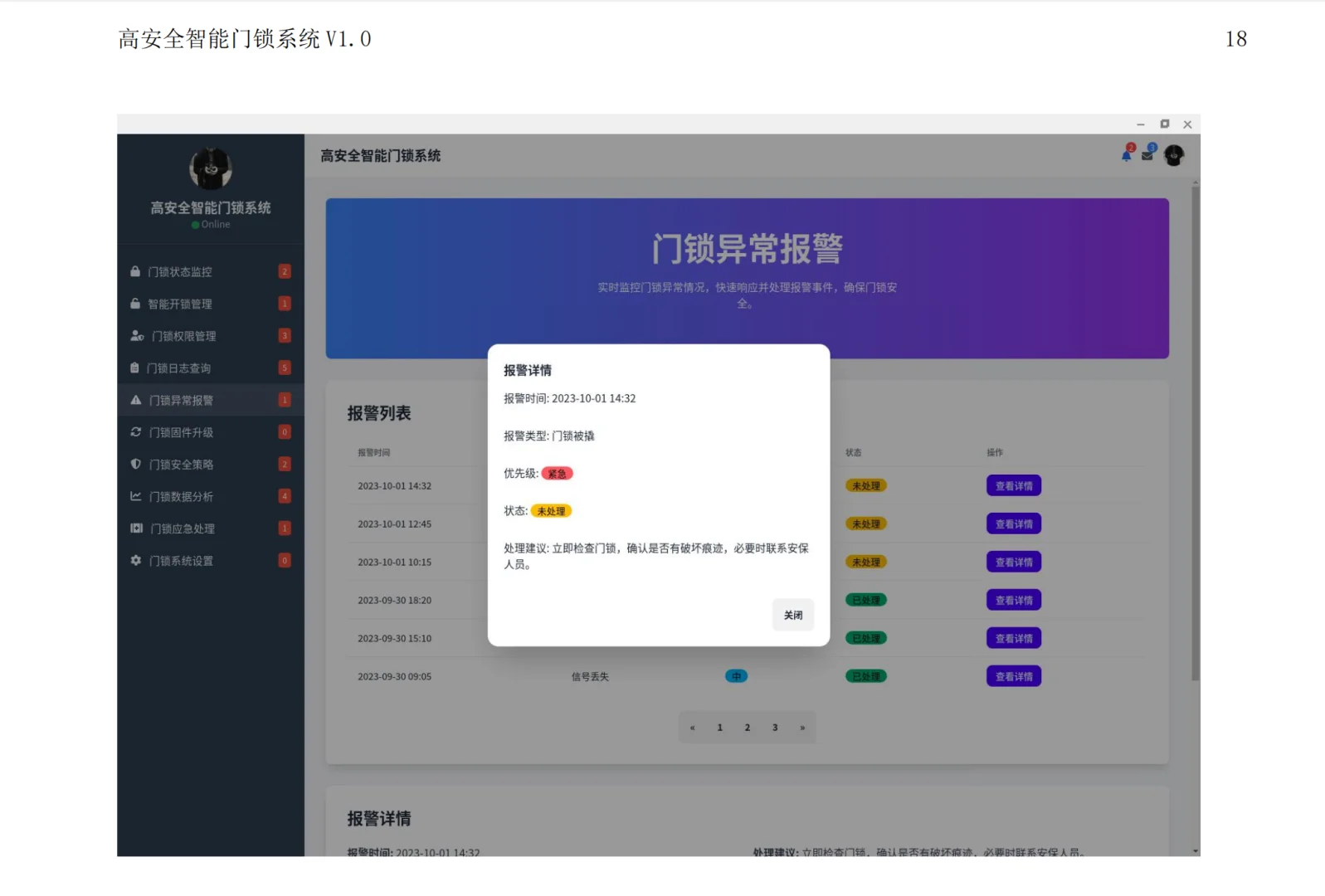
Task: Open 门锁状态监控 menu item
Action: tap(211, 271)
